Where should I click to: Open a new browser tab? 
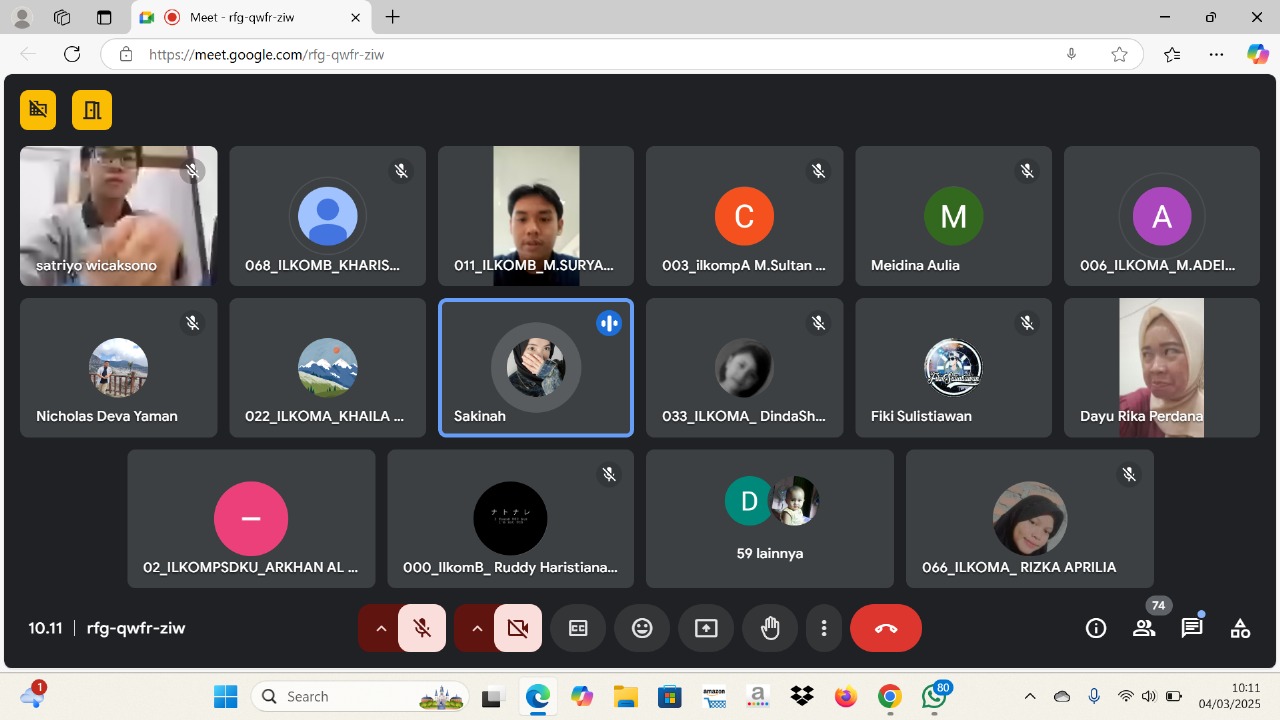(393, 17)
